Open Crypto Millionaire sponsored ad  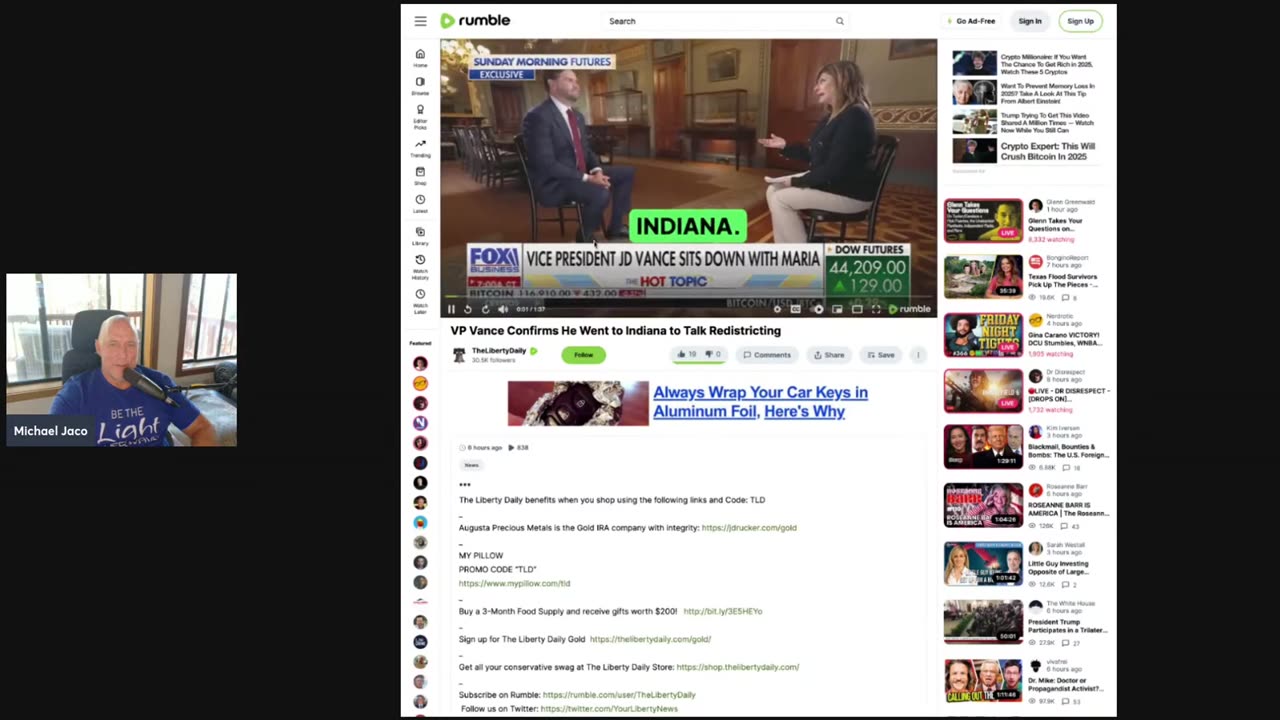[1025, 63]
